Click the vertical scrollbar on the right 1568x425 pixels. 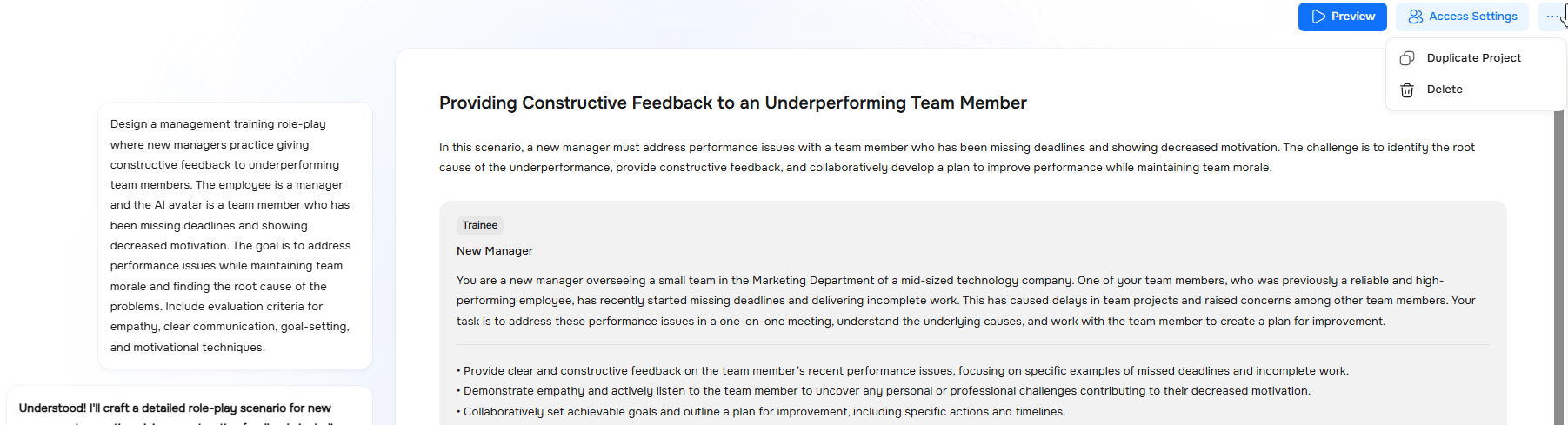point(1558,261)
